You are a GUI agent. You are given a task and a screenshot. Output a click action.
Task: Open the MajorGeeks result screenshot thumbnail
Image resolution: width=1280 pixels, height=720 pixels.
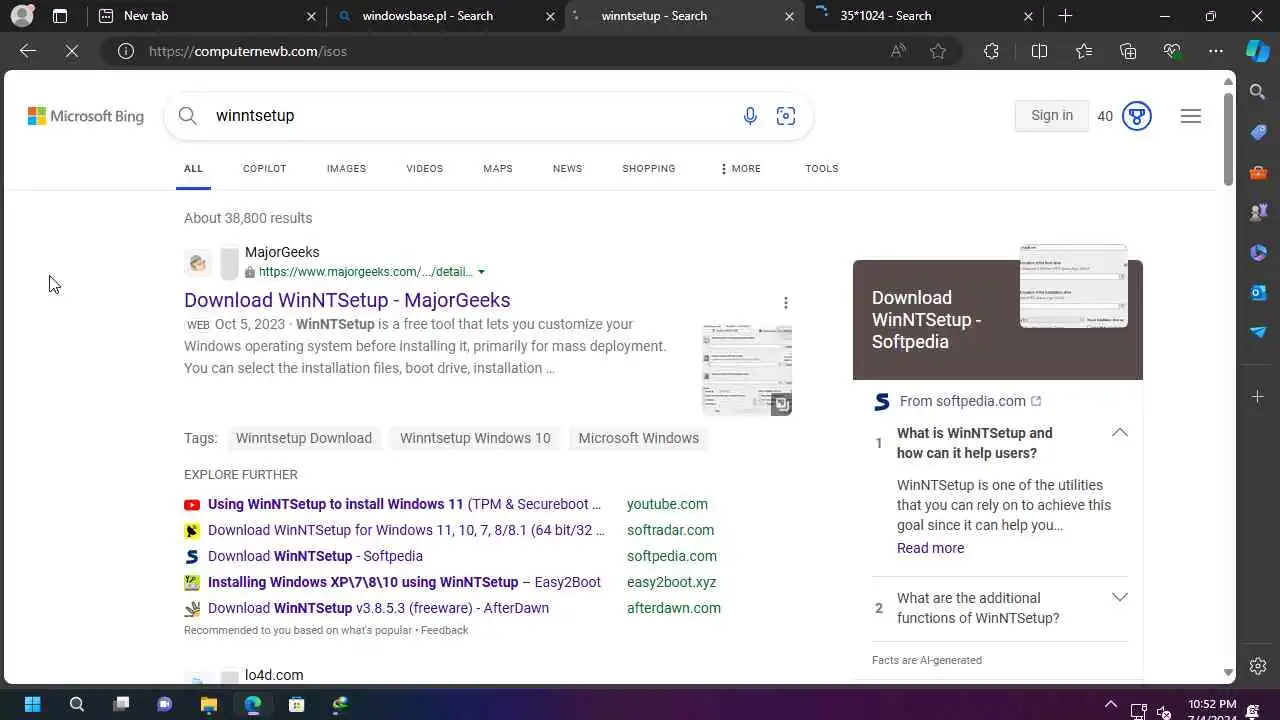tap(747, 370)
